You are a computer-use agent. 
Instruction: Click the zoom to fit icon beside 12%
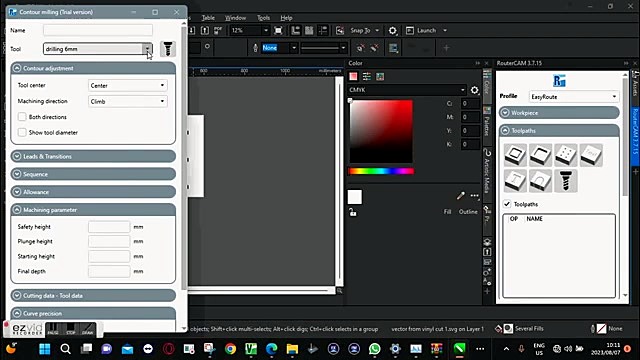coord(278,31)
